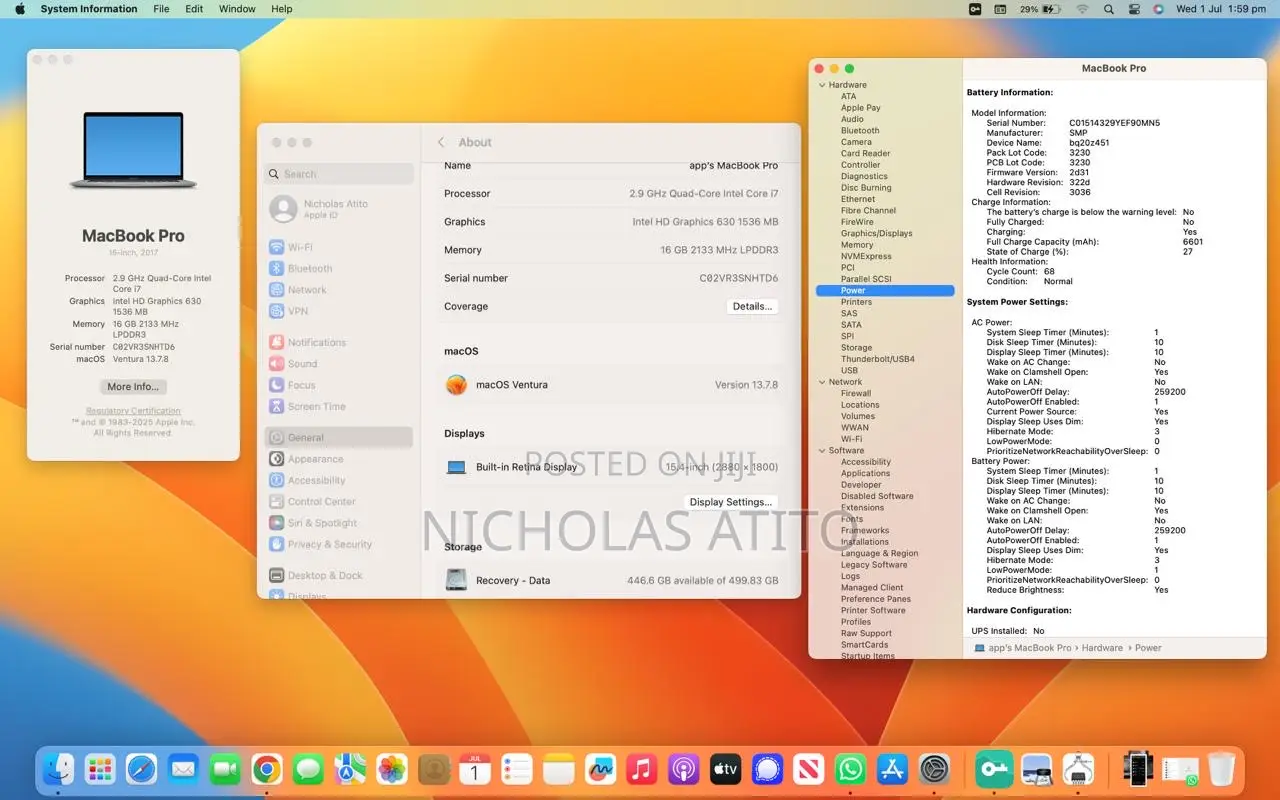Open the App Store from the Dock
The height and width of the screenshot is (800, 1280).
pyautogui.click(x=892, y=769)
